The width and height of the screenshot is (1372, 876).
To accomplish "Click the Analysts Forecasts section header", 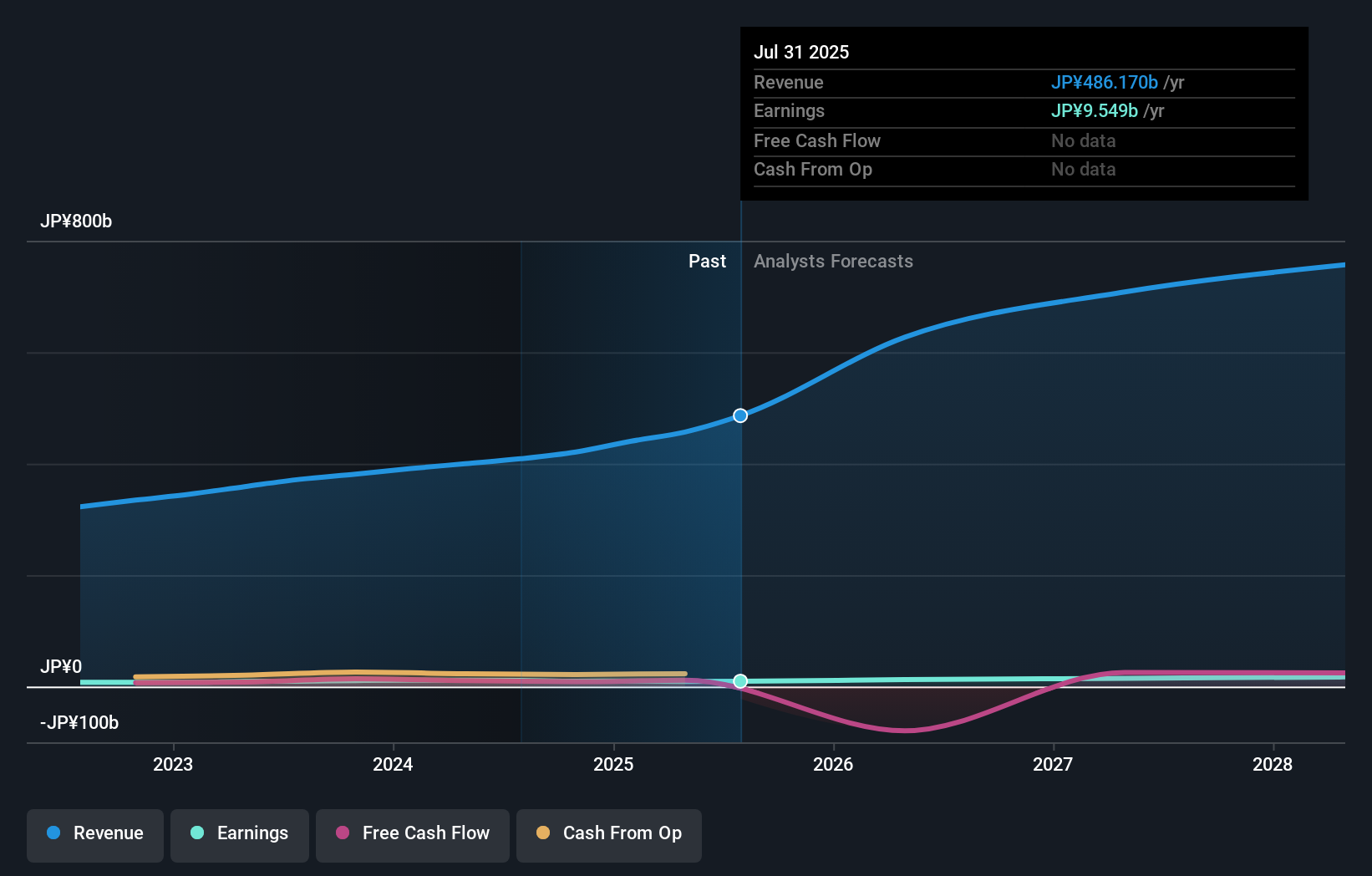I will point(832,261).
